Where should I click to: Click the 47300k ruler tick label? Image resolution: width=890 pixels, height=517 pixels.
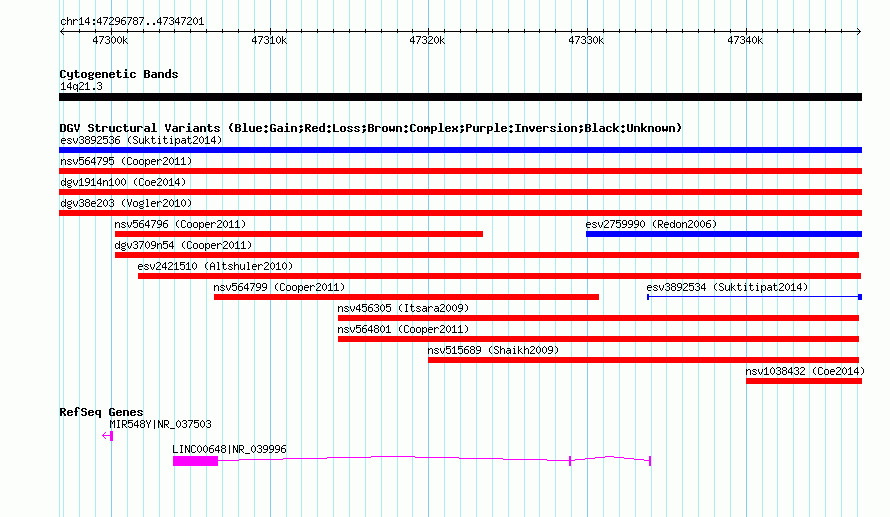pos(110,40)
